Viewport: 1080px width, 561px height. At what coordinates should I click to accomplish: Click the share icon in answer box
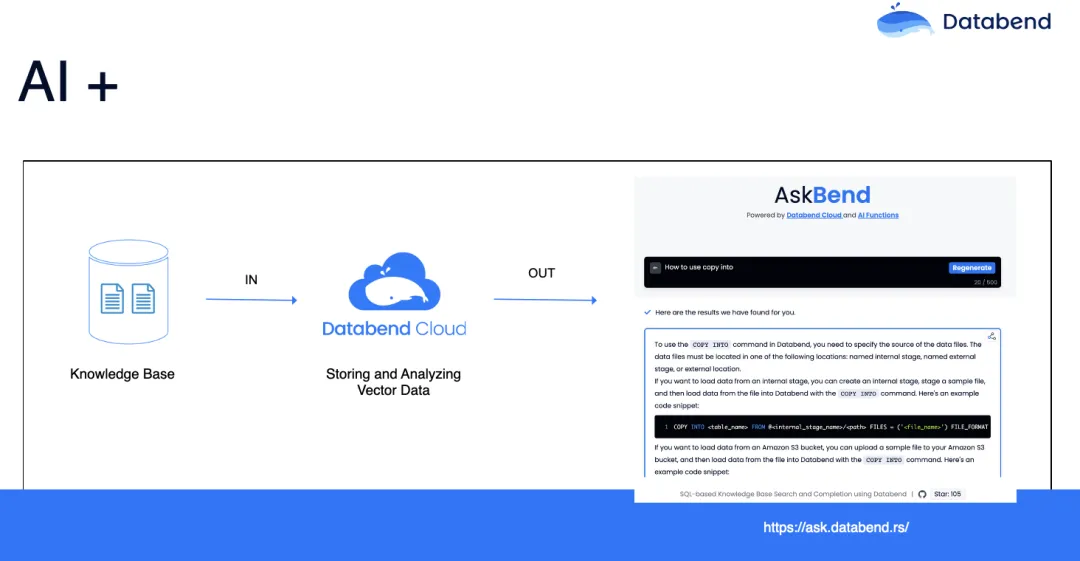click(x=991, y=336)
